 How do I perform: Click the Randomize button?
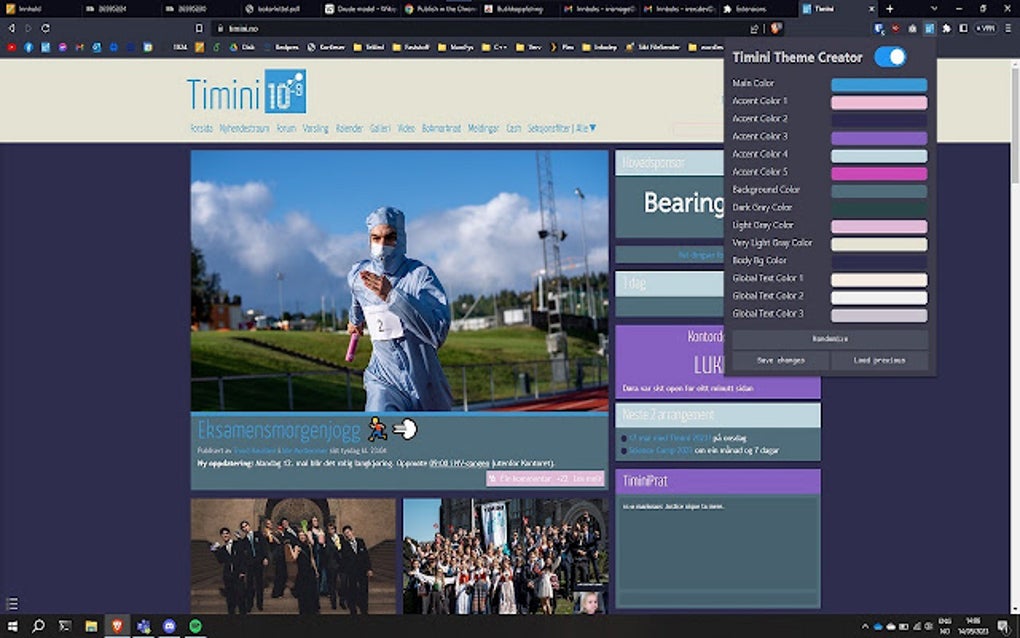click(x=830, y=338)
